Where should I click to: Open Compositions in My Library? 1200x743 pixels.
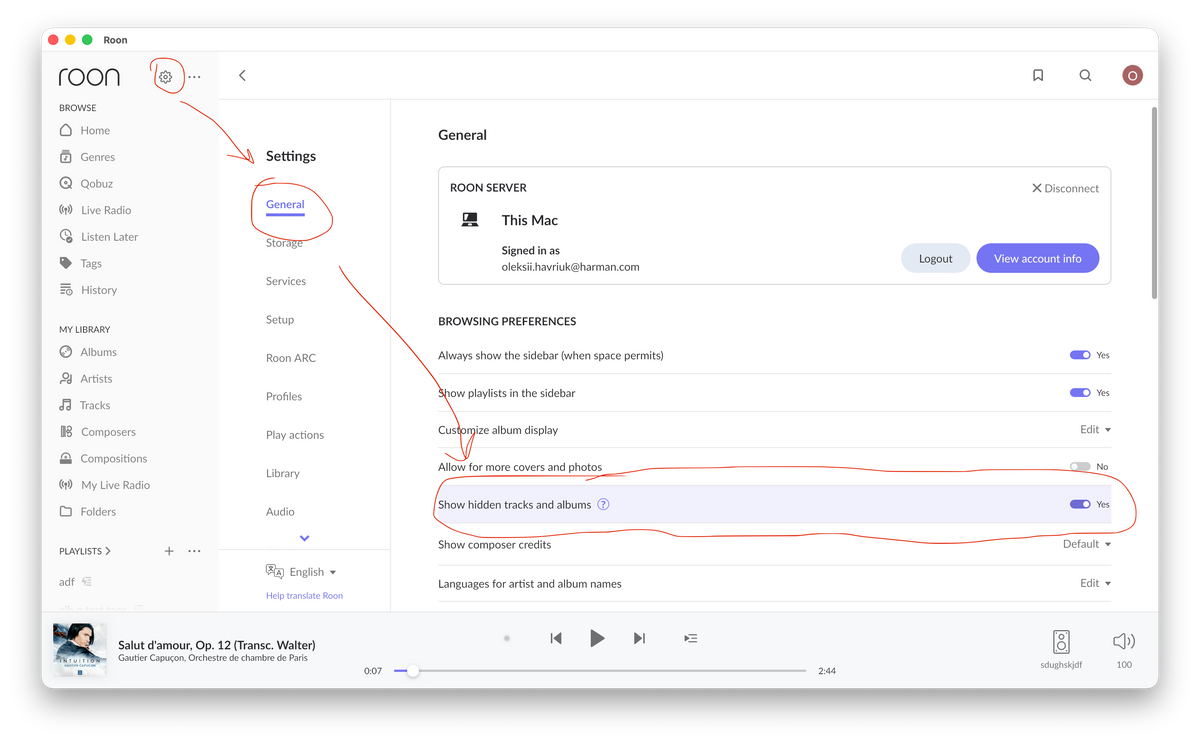(113, 458)
